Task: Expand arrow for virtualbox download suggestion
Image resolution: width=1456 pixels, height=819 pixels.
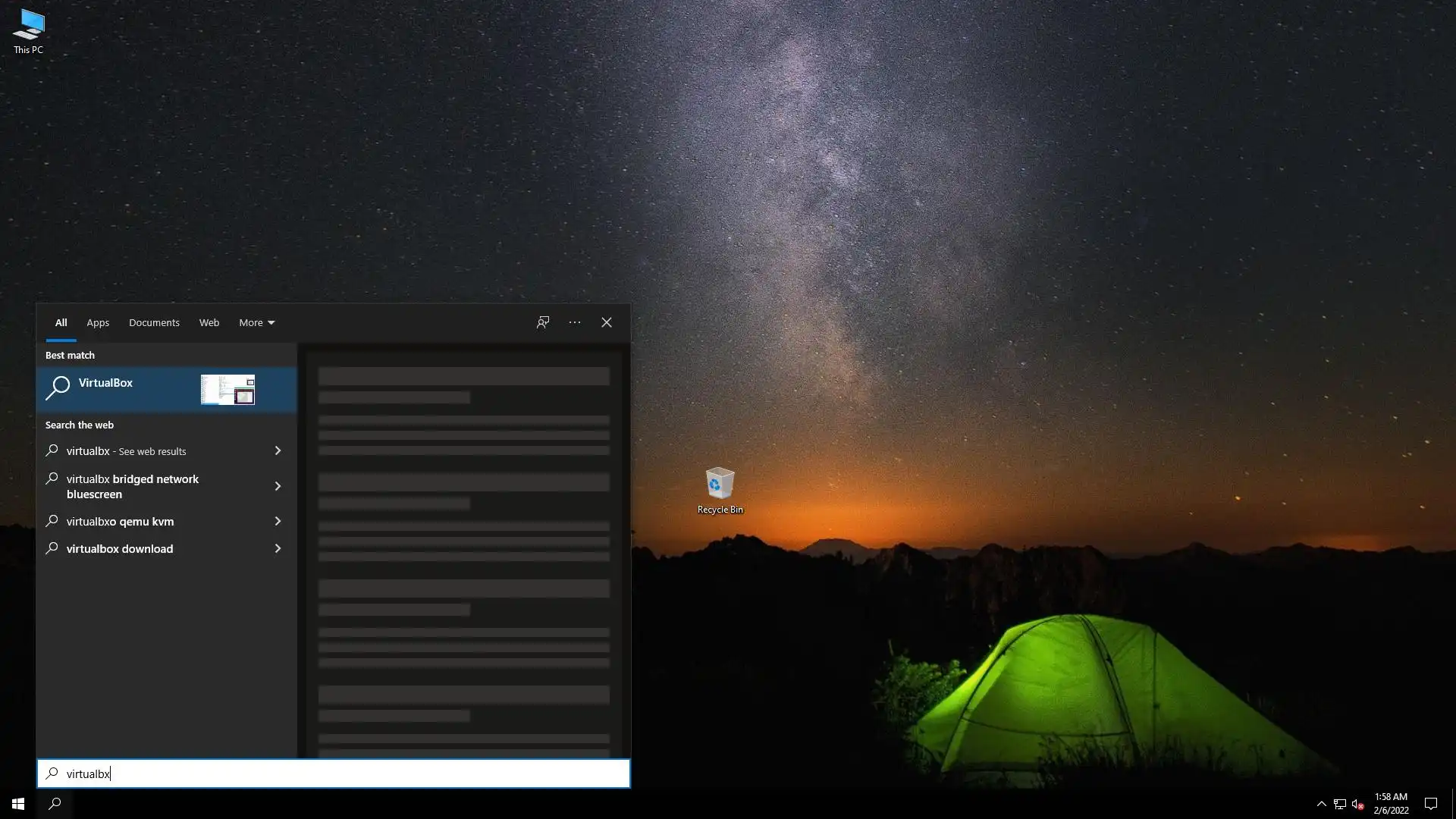Action: click(278, 548)
